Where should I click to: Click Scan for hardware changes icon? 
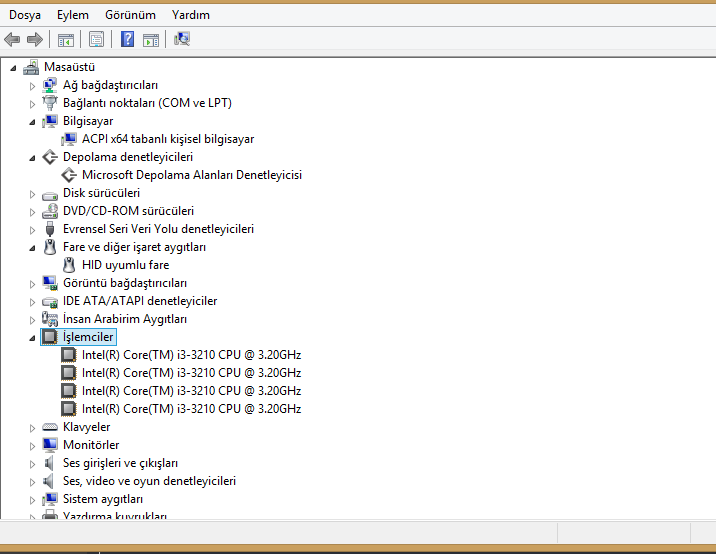[182, 39]
